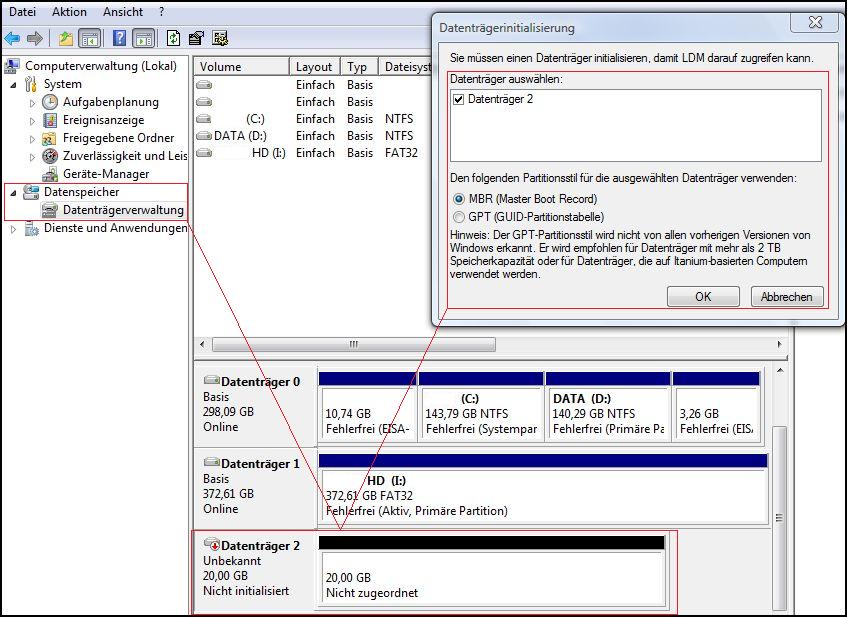Collapse the Datenspeicher tree node

(13, 192)
